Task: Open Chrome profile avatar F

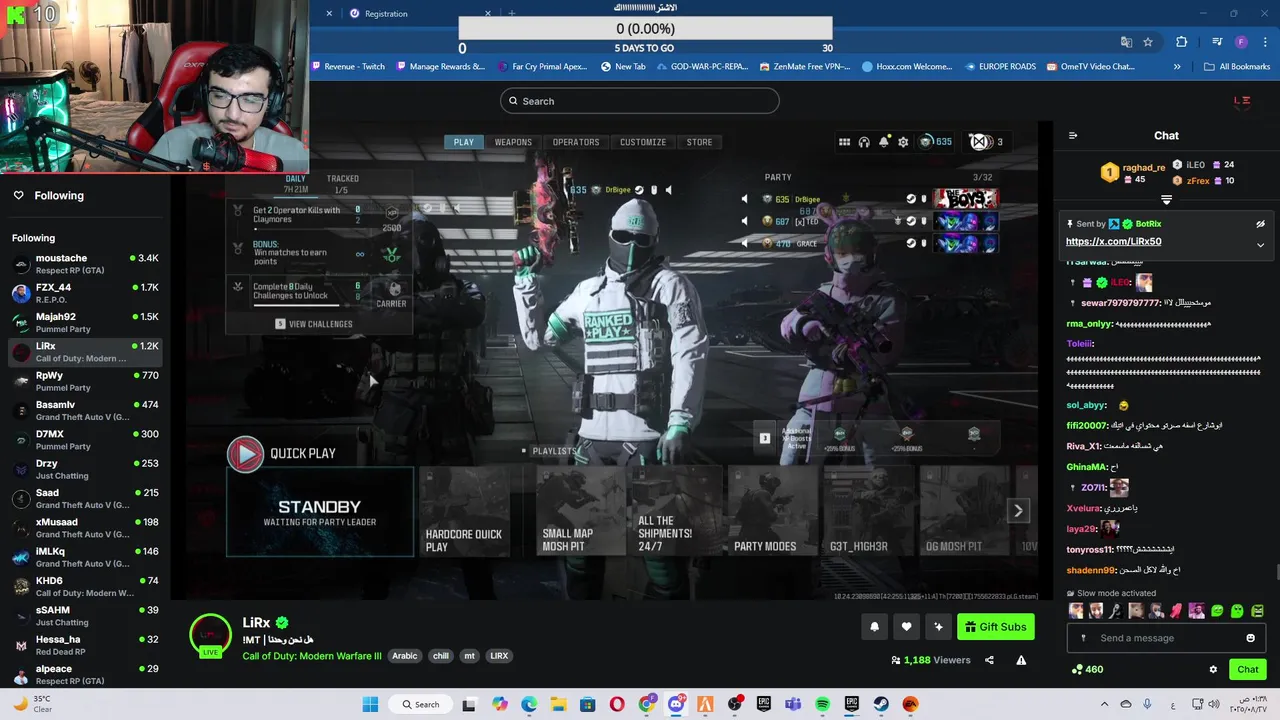Action: click(1241, 42)
